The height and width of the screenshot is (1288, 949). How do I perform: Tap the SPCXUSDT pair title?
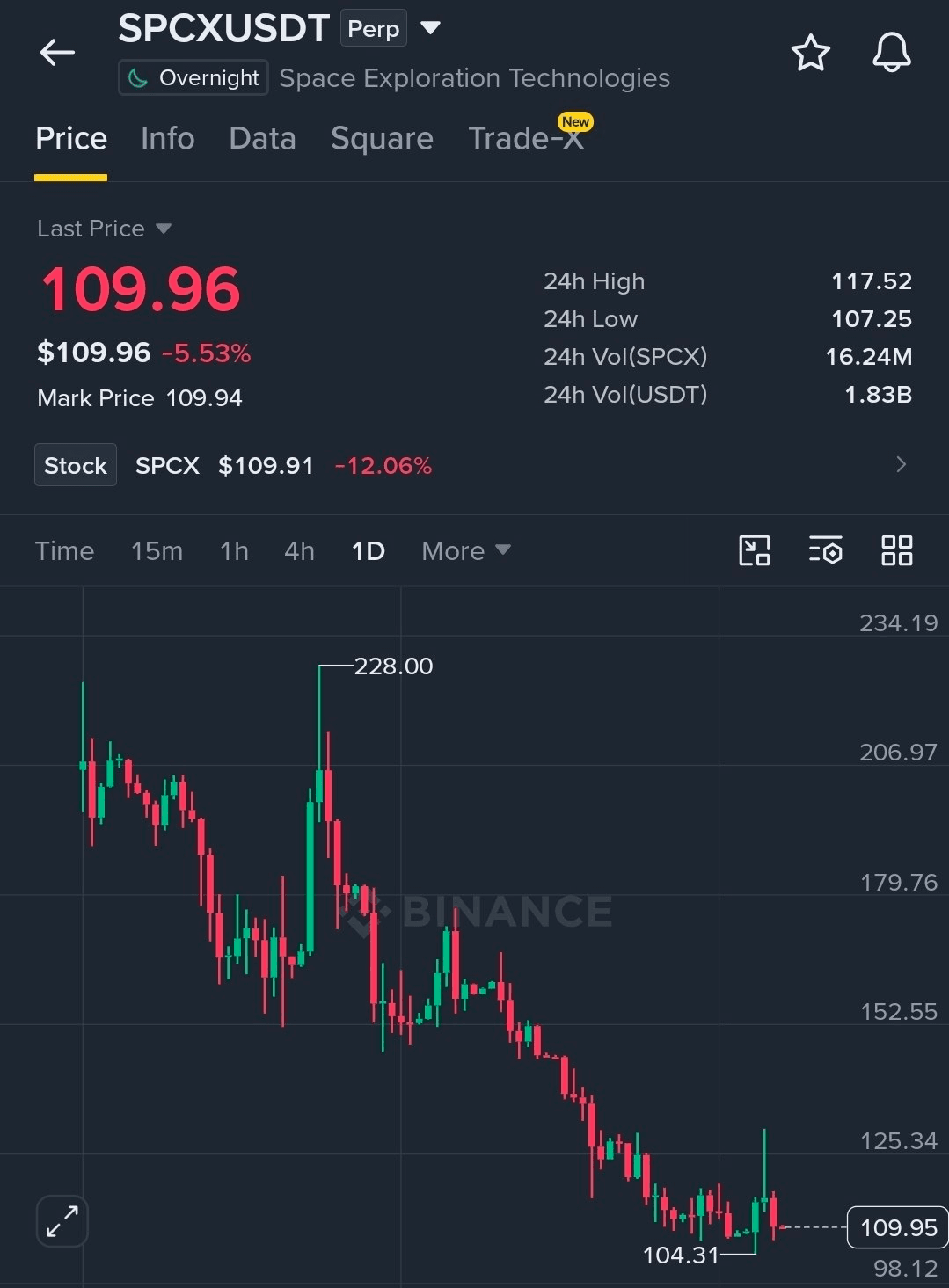pyautogui.click(x=224, y=29)
